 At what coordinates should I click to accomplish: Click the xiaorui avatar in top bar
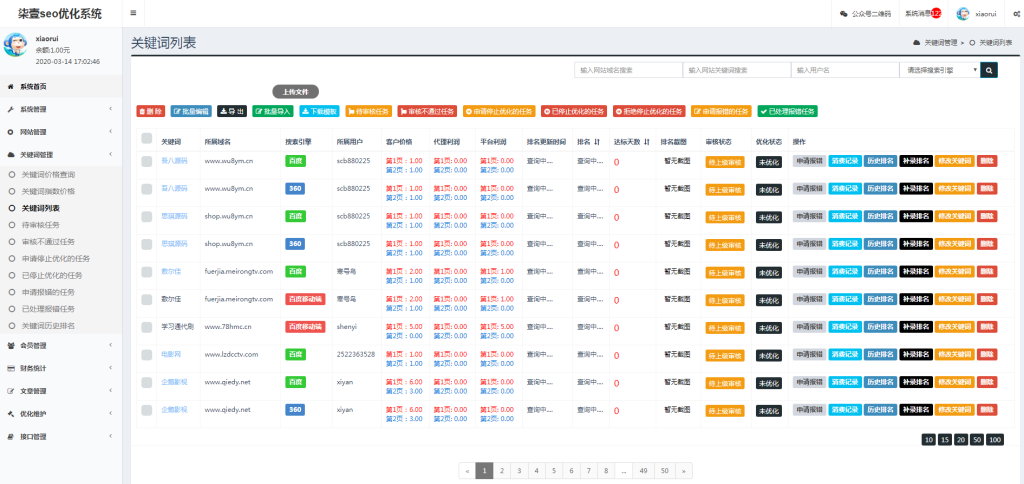pyautogui.click(x=964, y=14)
